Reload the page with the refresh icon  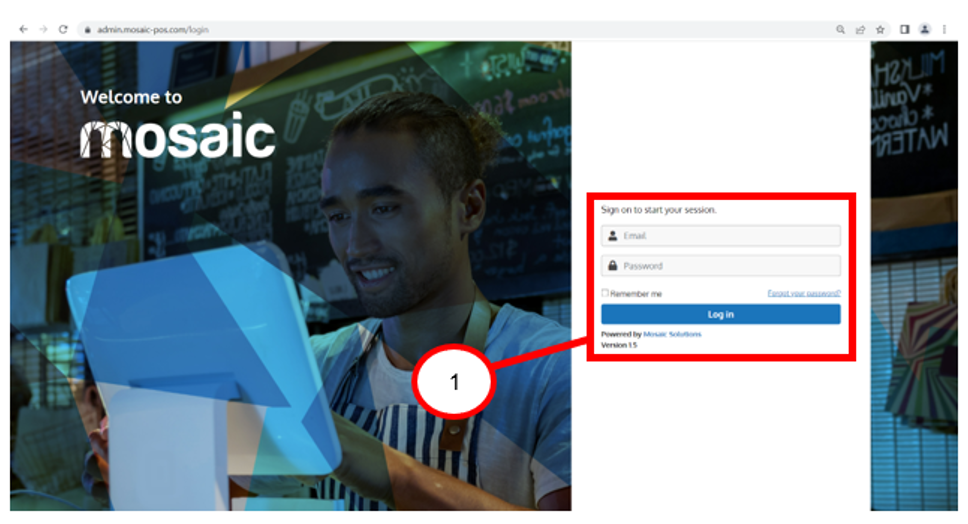[63, 29]
